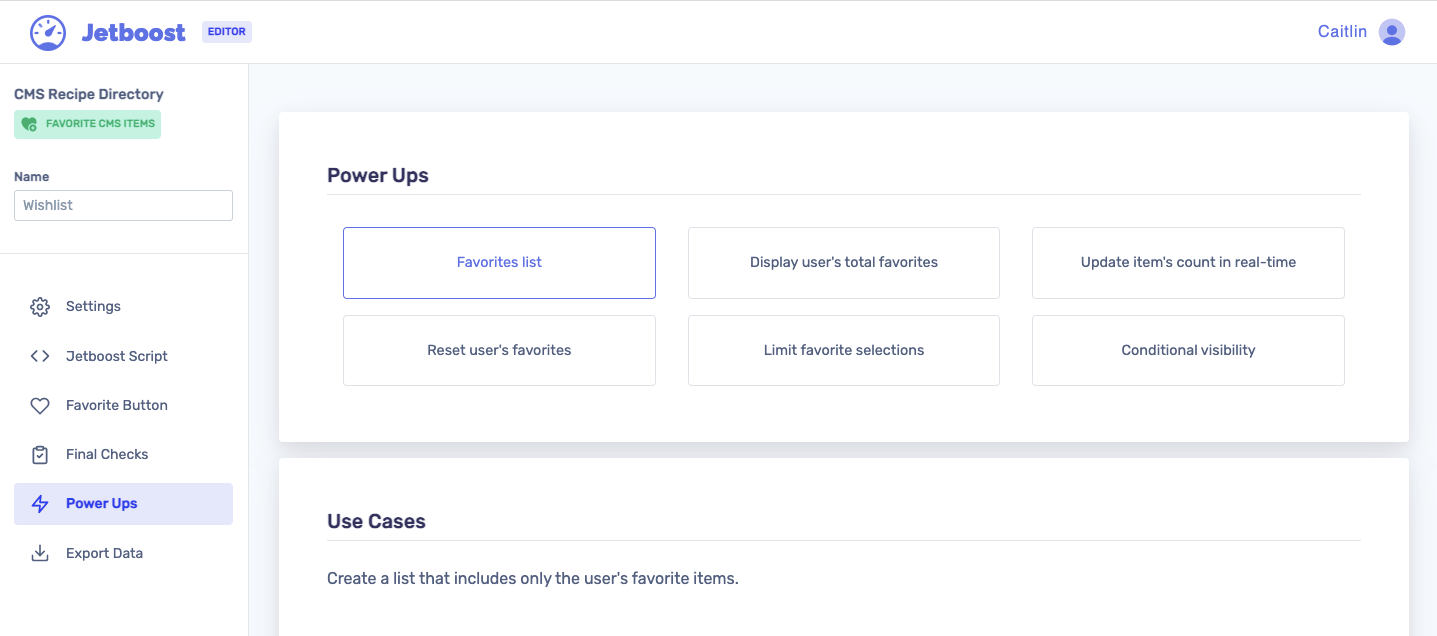Select the Favorites list power up card
Screen dimensions: 1437x636
(x=499, y=262)
